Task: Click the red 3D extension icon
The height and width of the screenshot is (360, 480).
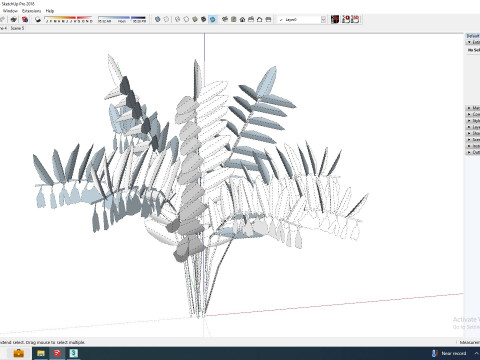Action: pyautogui.click(x=356, y=19)
